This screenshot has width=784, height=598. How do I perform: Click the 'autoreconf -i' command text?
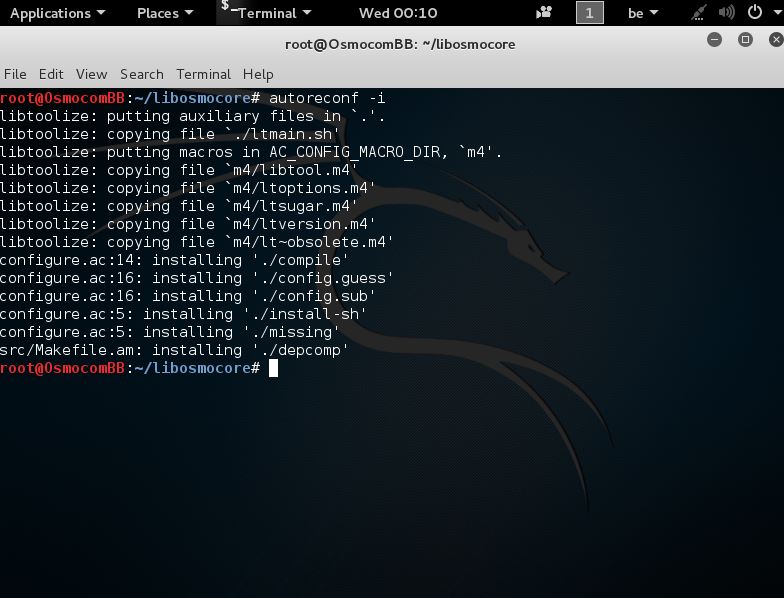point(327,98)
